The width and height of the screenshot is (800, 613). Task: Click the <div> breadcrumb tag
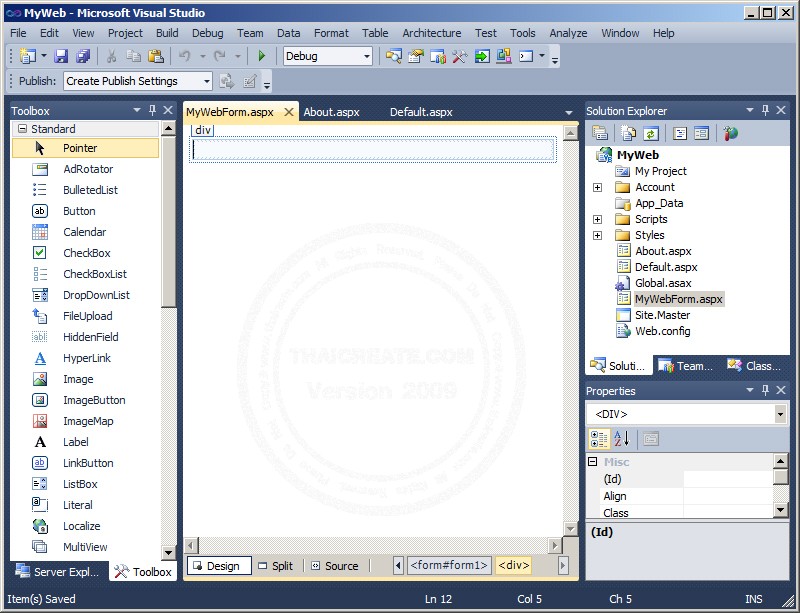pos(514,566)
